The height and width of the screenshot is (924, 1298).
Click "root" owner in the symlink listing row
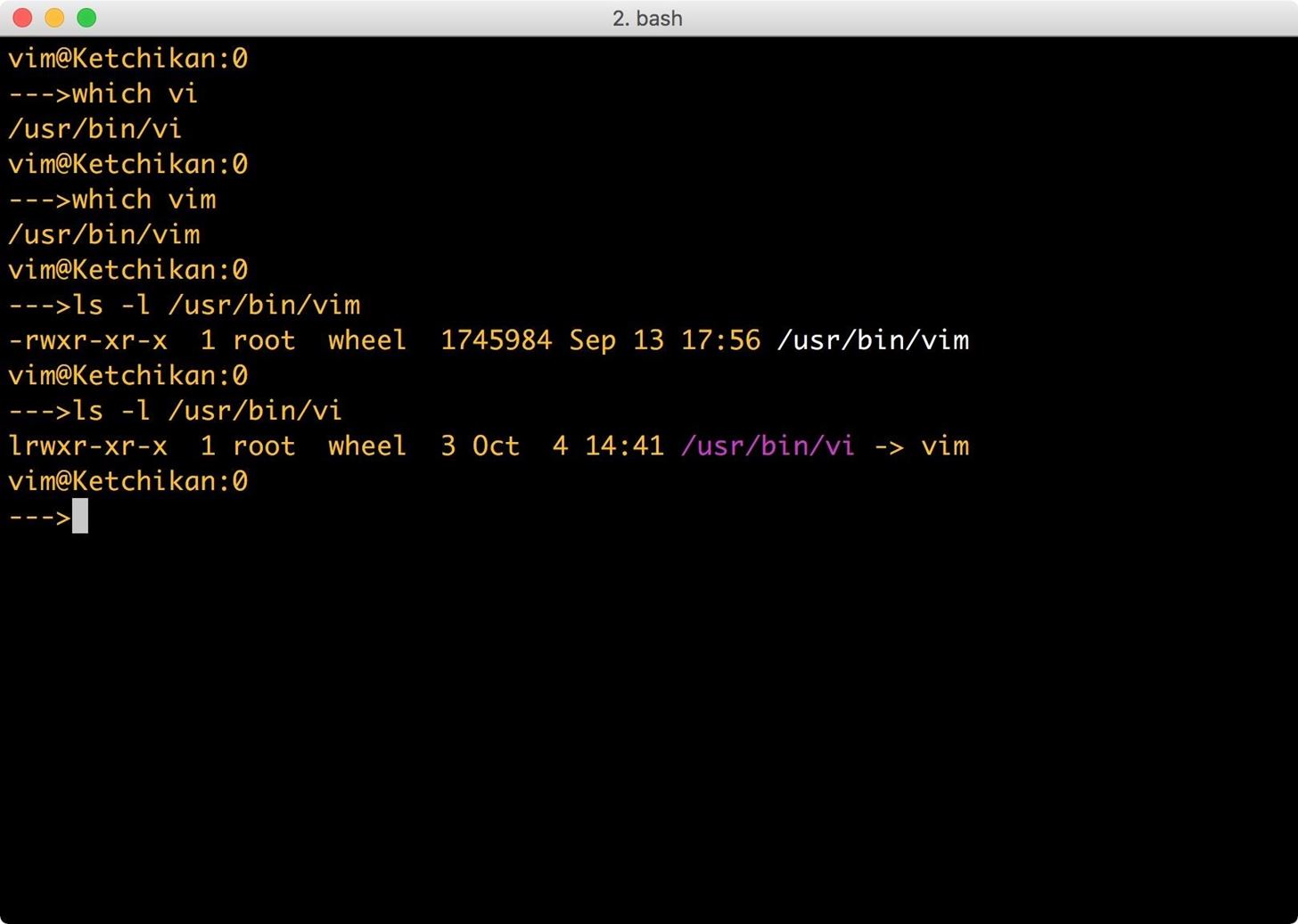tap(264, 446)
